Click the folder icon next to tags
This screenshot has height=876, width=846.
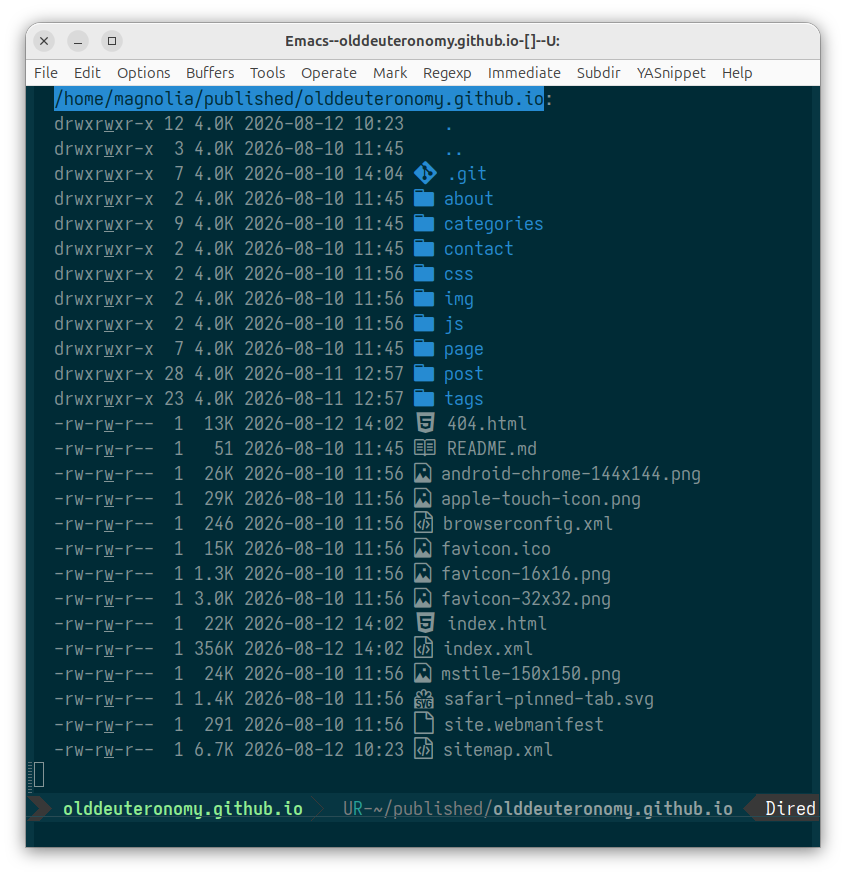424,398
